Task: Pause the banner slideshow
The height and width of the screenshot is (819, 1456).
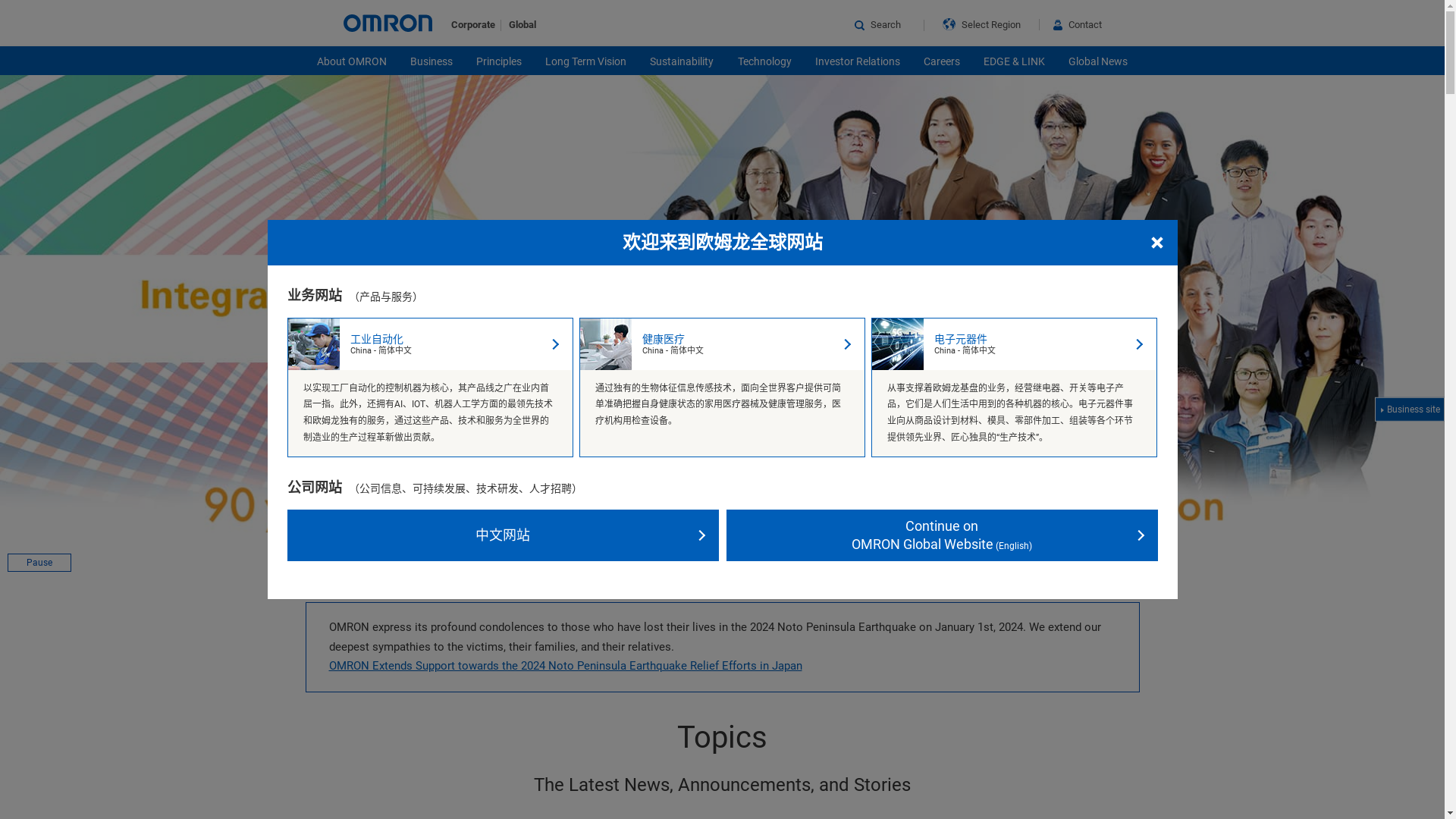Action: tap(39, 563)
